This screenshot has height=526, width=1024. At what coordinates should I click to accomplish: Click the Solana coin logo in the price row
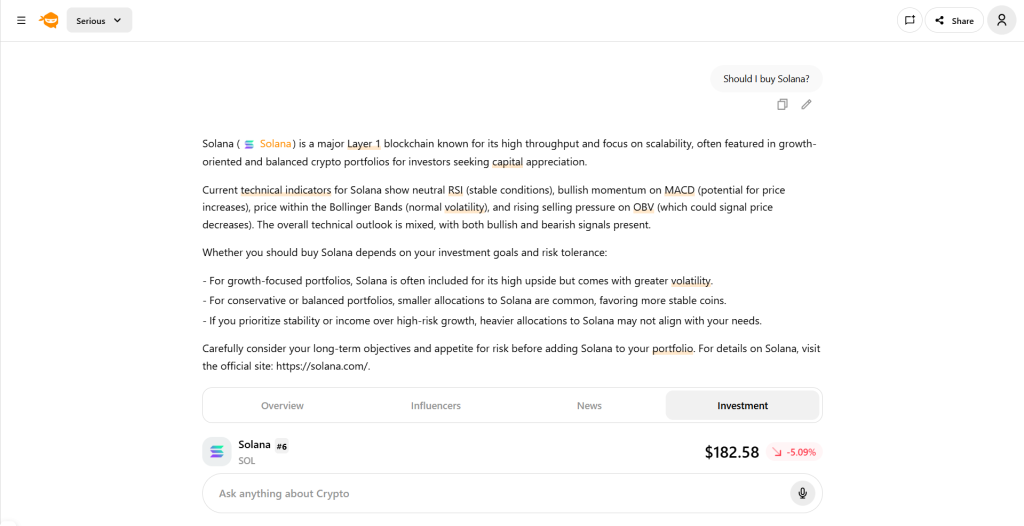tap(217, 451)
